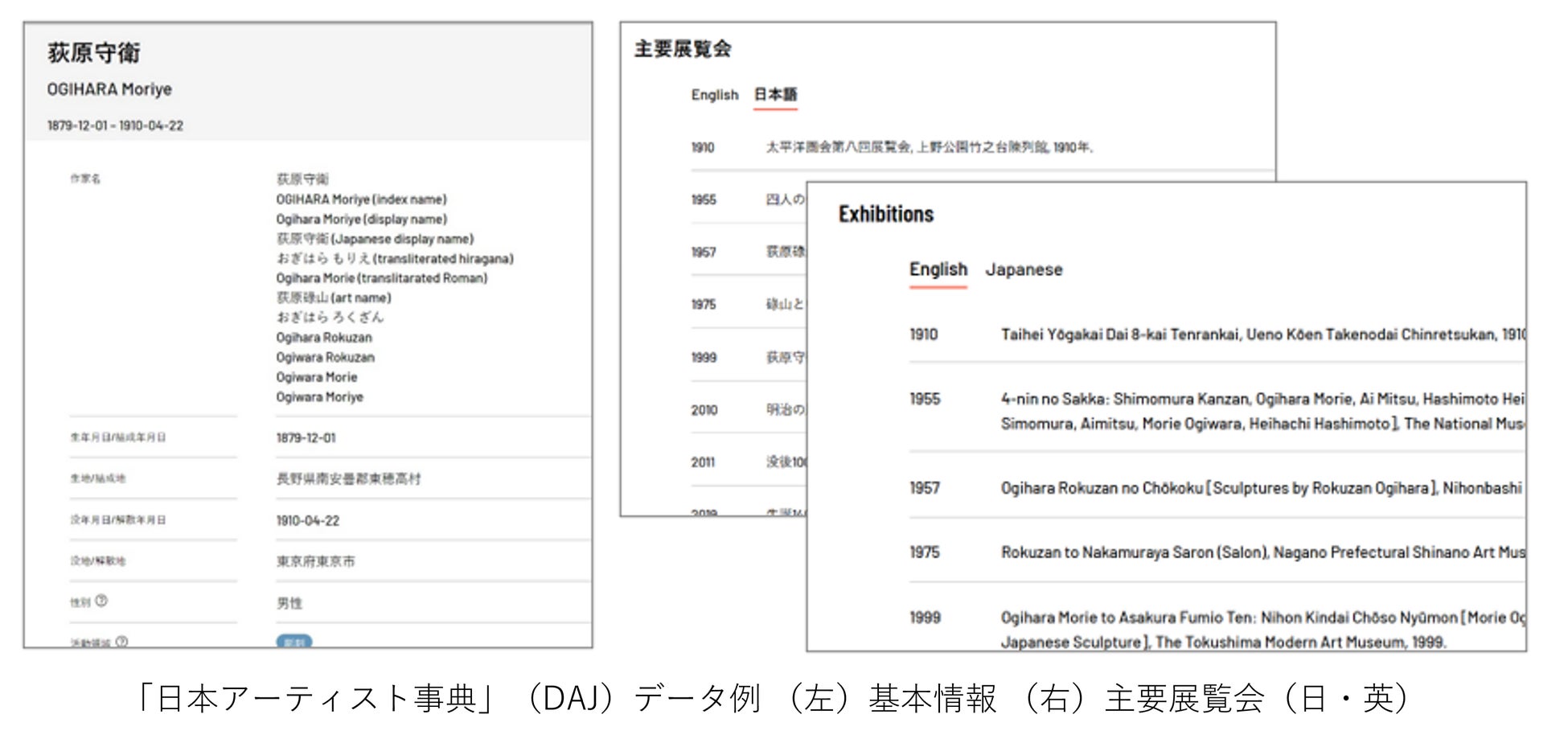Select the name variant Ogihara Rokuzan
Viewport: 1568px width, 739px height.
click(324, 338)
